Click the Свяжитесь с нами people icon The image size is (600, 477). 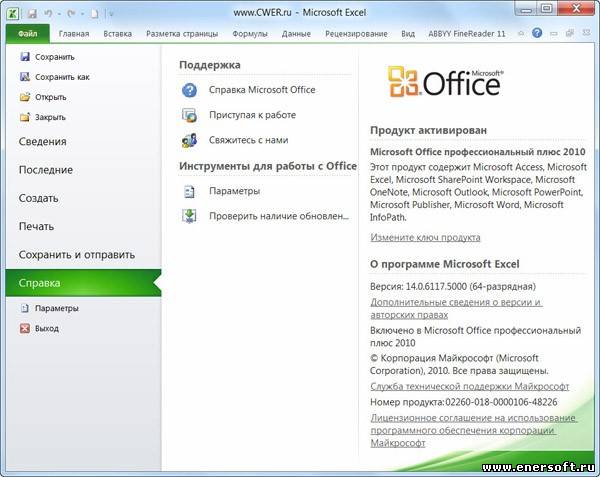point(189,140)
